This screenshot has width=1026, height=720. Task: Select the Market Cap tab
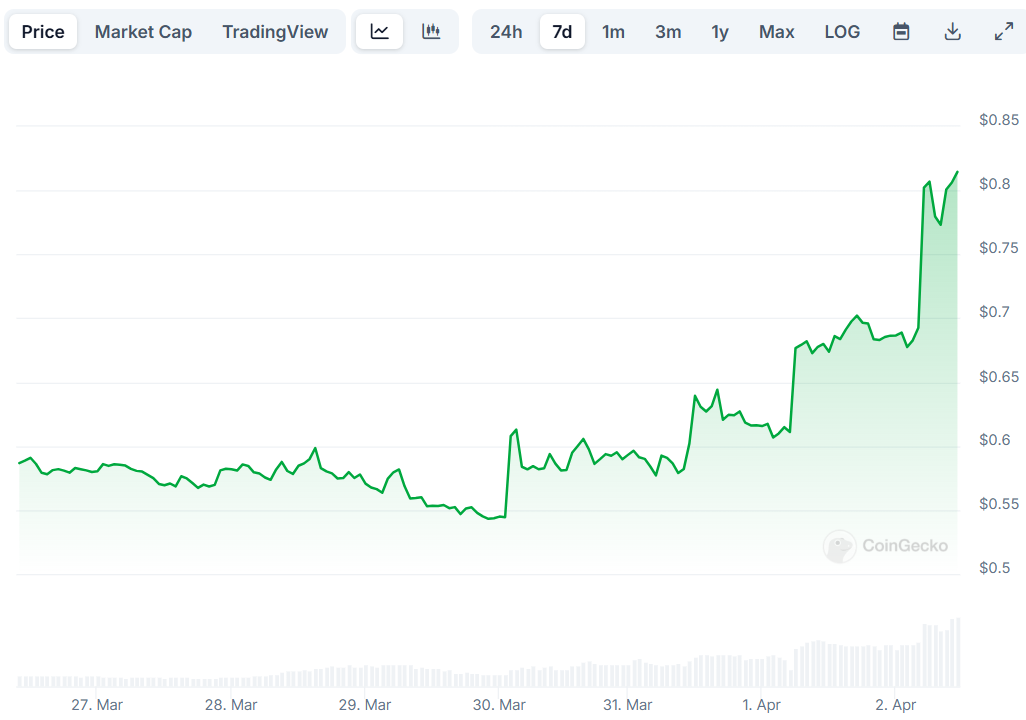point(143,31)
